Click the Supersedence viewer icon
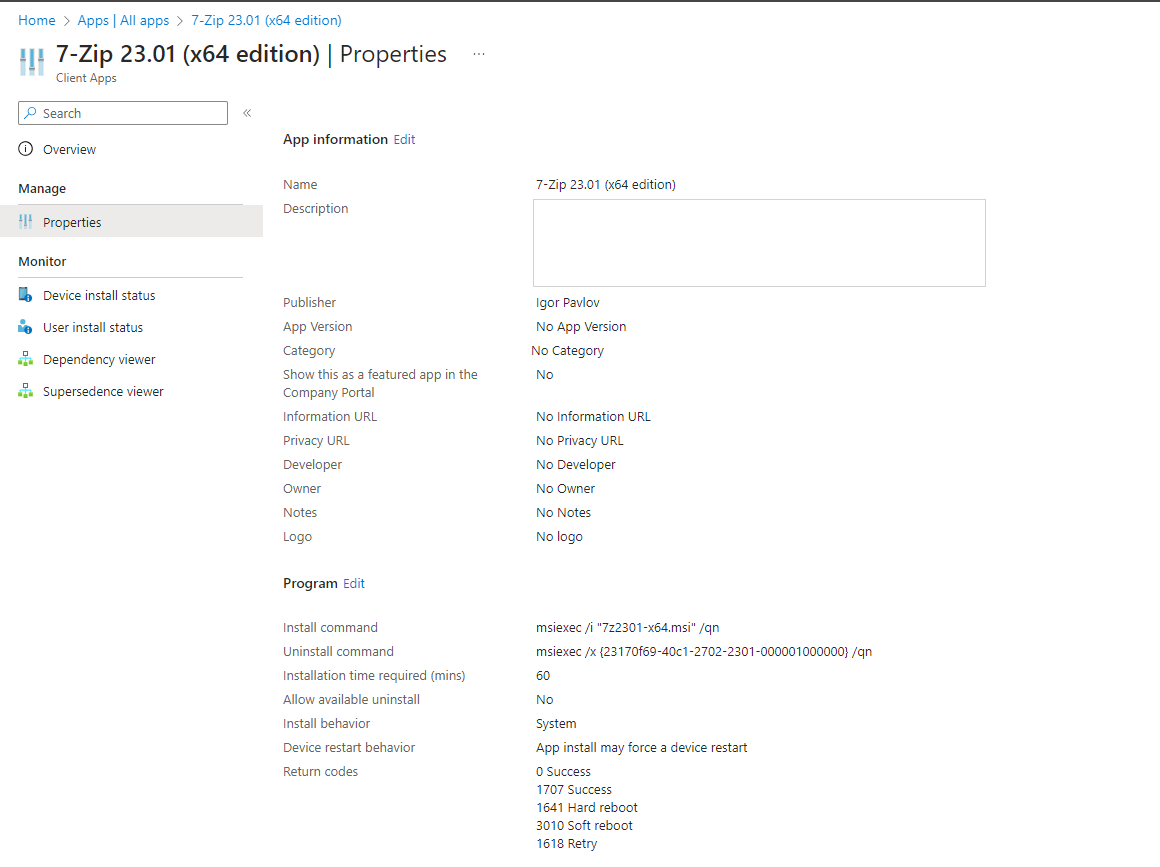 26,391
